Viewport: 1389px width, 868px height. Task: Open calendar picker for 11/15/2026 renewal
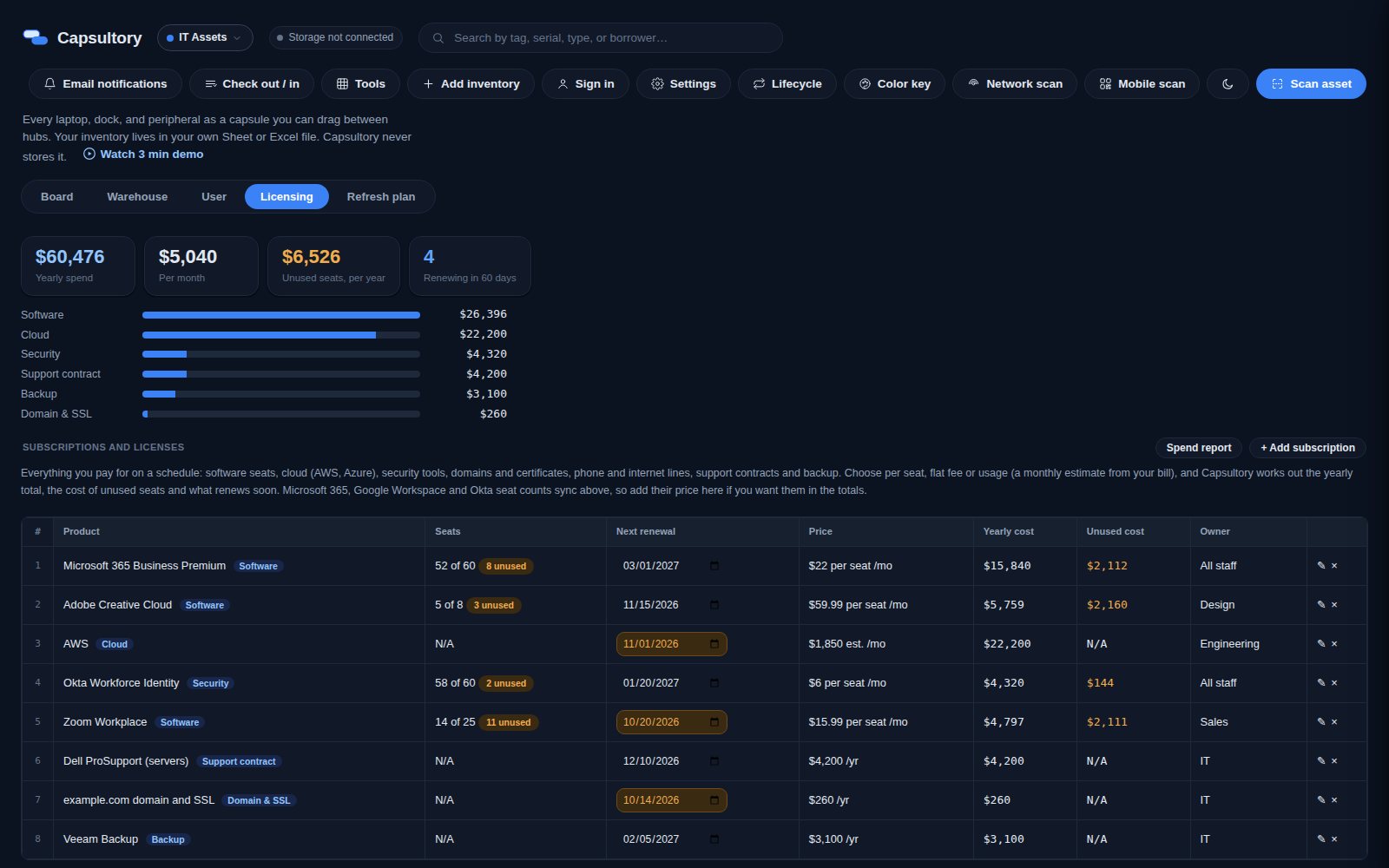[714, 605]
